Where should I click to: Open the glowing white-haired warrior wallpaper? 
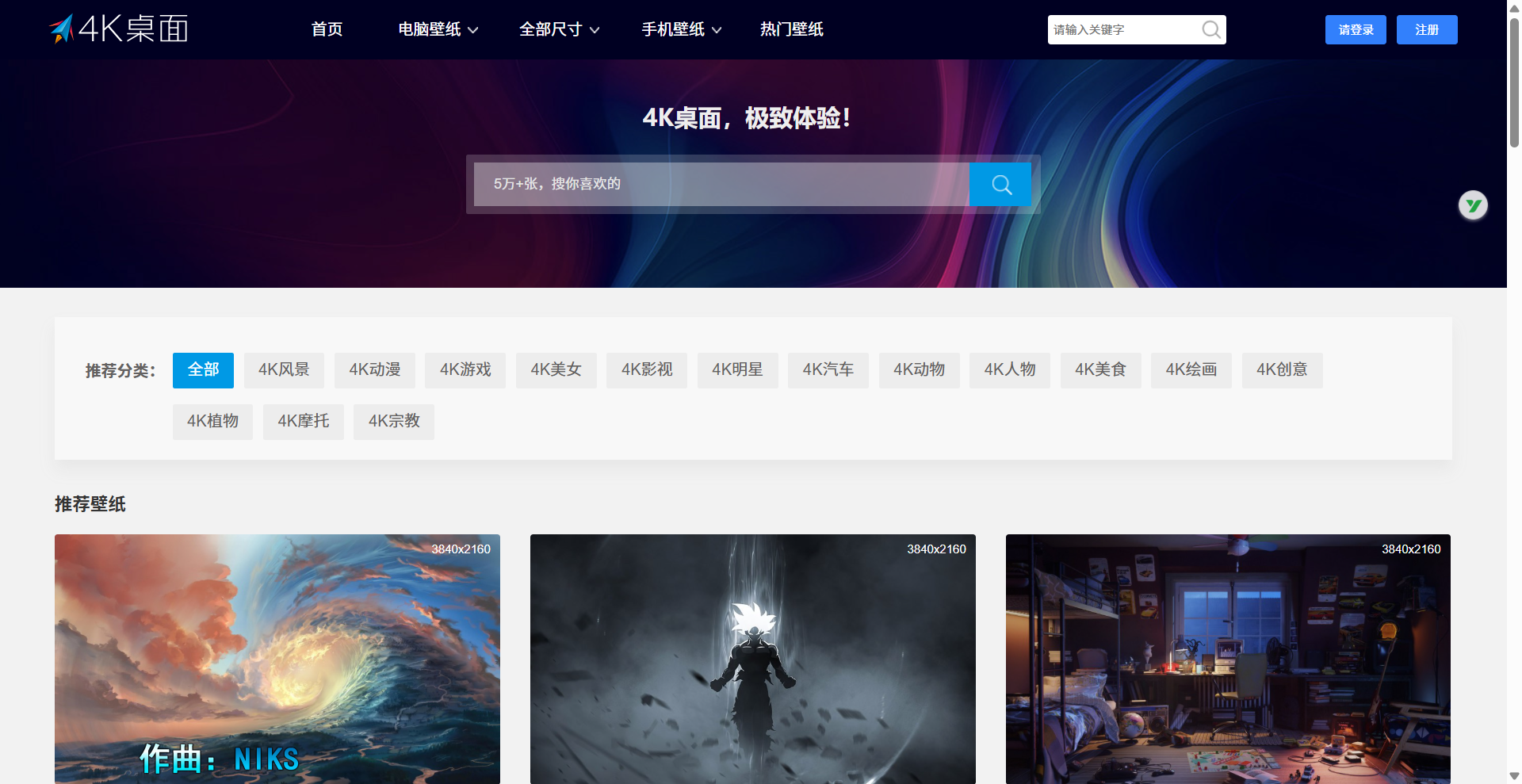[753, 659]
